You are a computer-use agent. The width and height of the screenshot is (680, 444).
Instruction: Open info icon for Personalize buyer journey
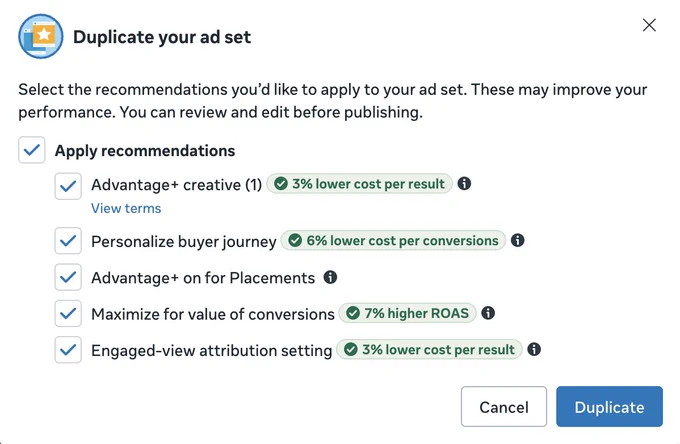(x=517, y=240)
